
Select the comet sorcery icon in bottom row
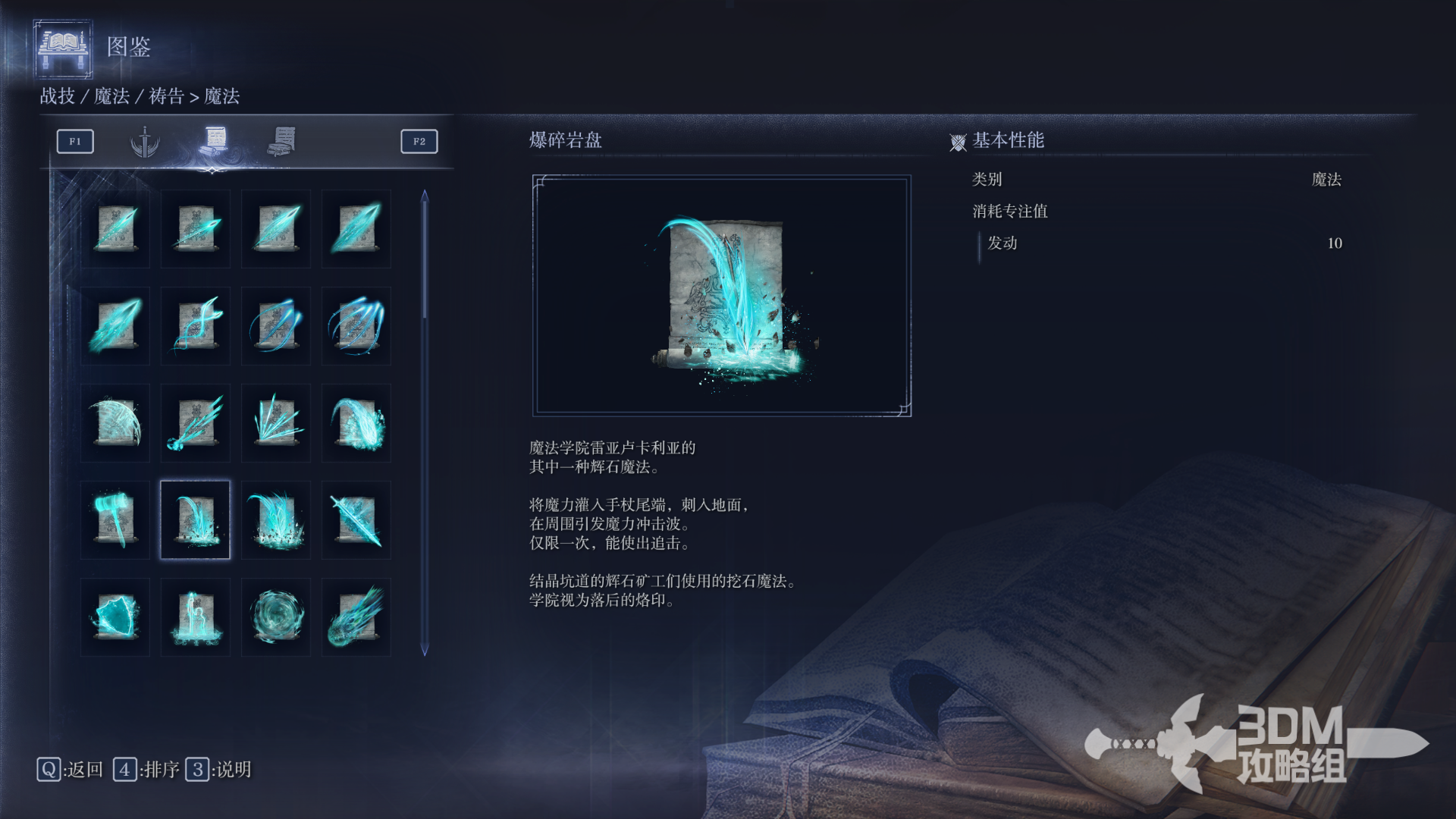(x=356, y=617)
